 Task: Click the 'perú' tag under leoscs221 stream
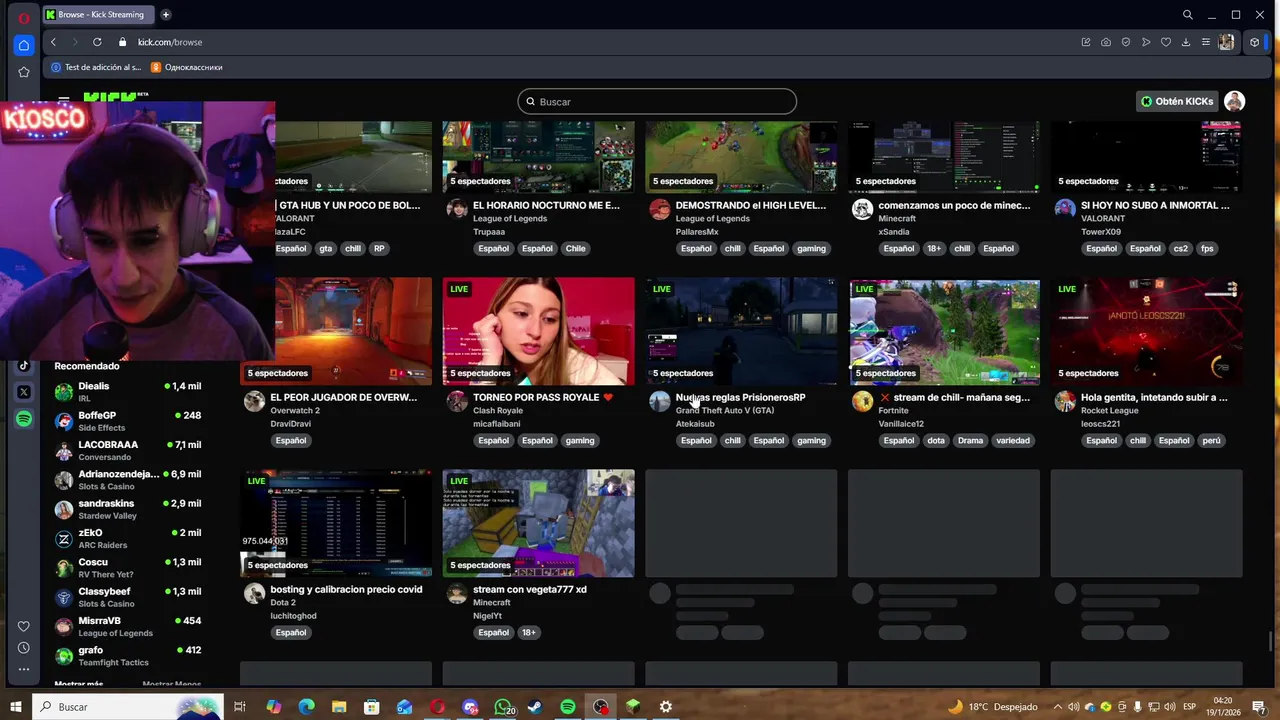coord(1211,440)
